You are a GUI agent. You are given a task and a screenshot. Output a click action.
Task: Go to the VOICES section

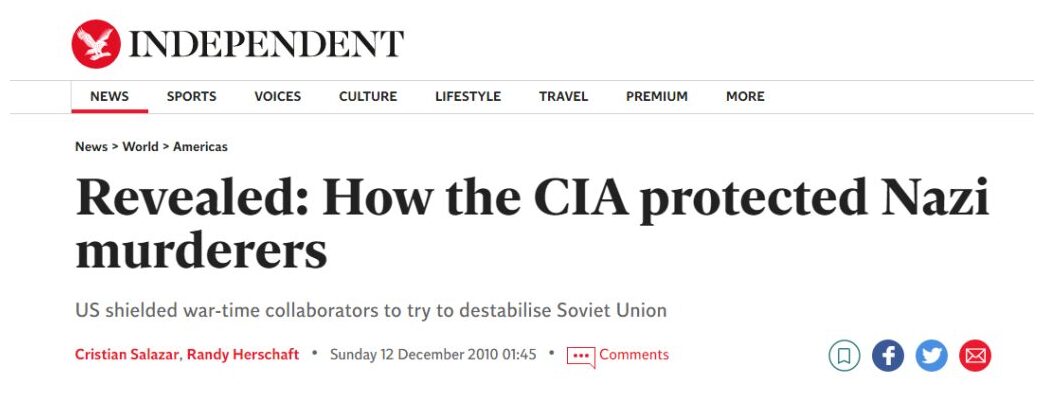(x=278, y=97)
